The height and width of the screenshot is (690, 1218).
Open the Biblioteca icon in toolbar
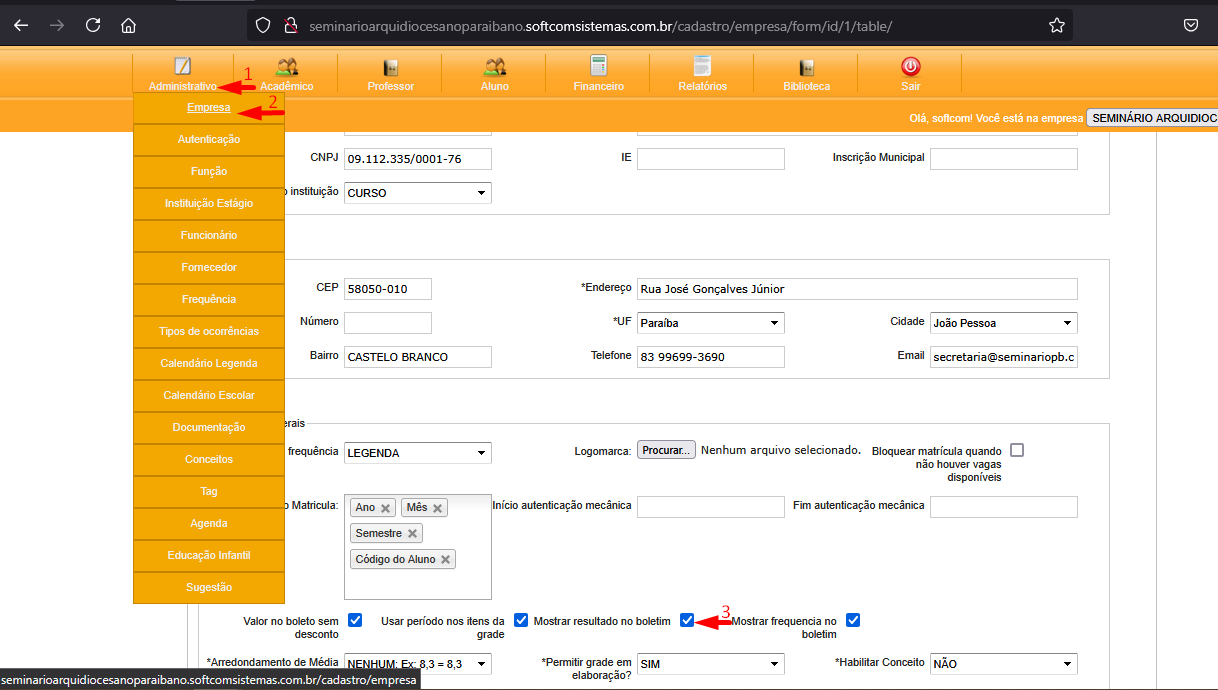coord(806,68)
